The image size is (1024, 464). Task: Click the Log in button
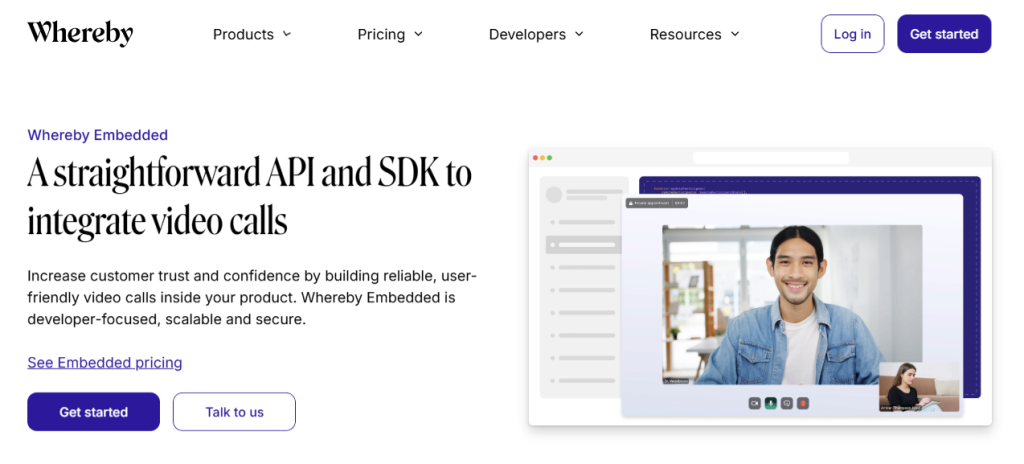click(x=852, y=34)
